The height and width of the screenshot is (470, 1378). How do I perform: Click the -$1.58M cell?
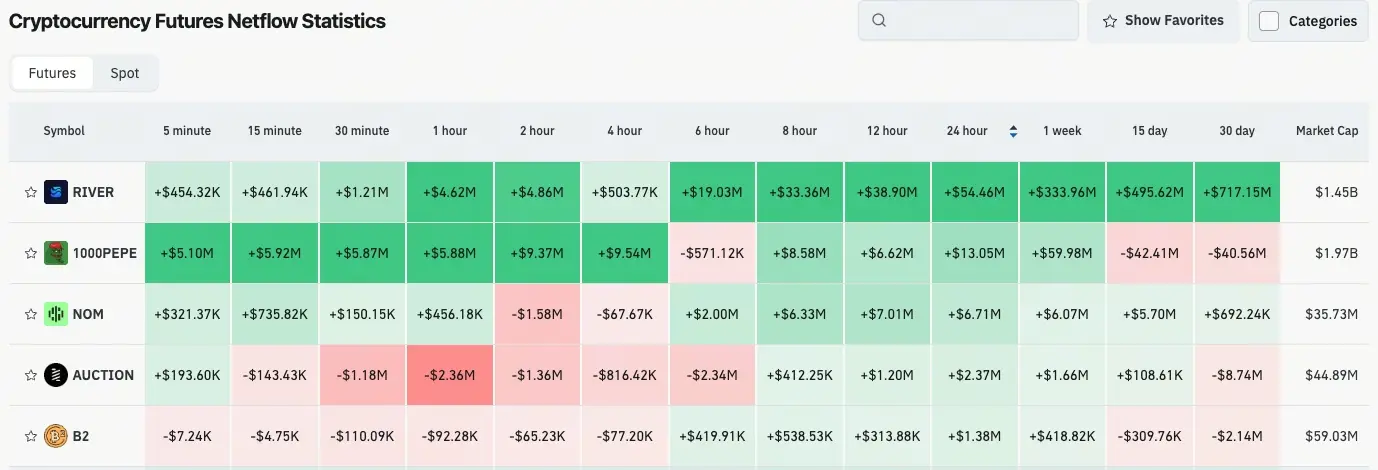[x=537, y=314]
